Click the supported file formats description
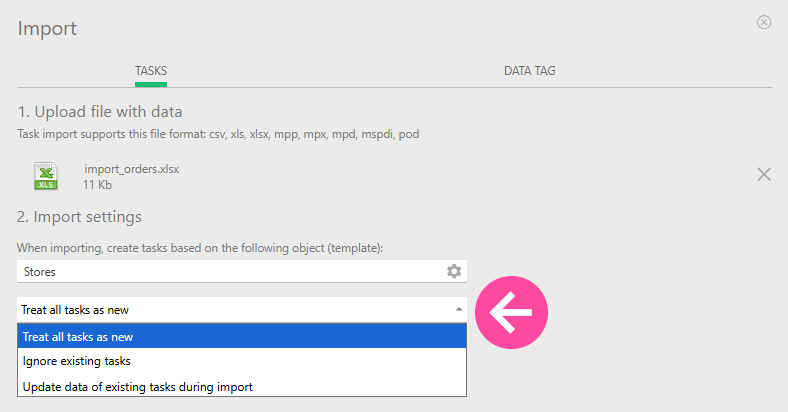Image resolution: width=788 pixels, height=412 pixels. (218, 133)
